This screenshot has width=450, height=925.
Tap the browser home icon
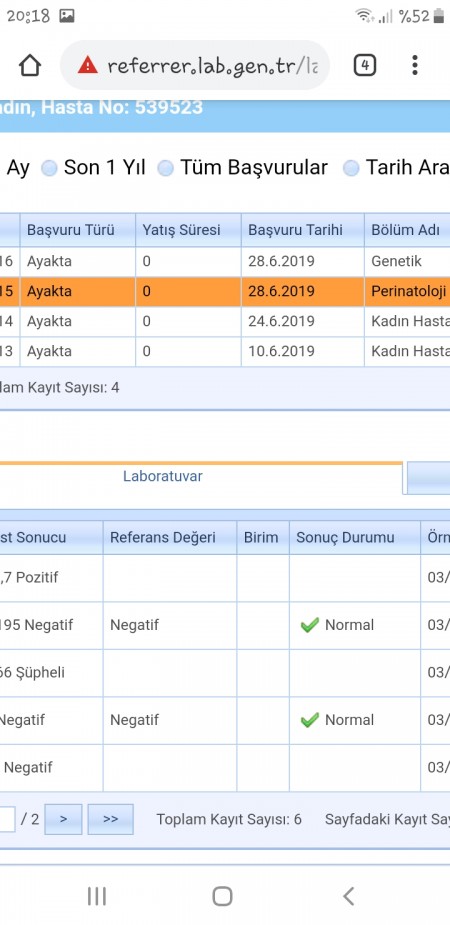pos(30,65)
